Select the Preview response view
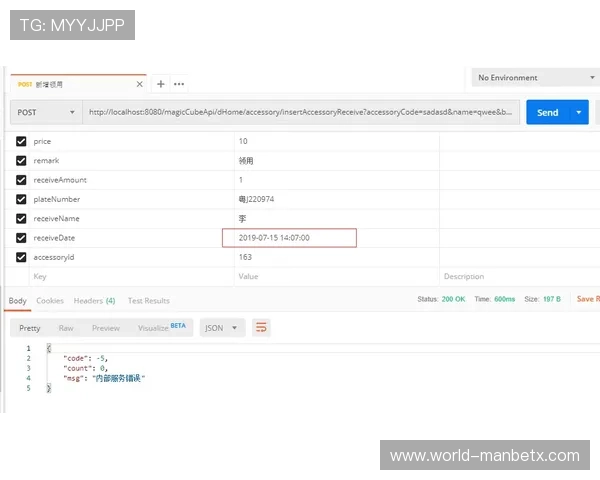This screenshot has height=480, width=600. click(105, 328)
